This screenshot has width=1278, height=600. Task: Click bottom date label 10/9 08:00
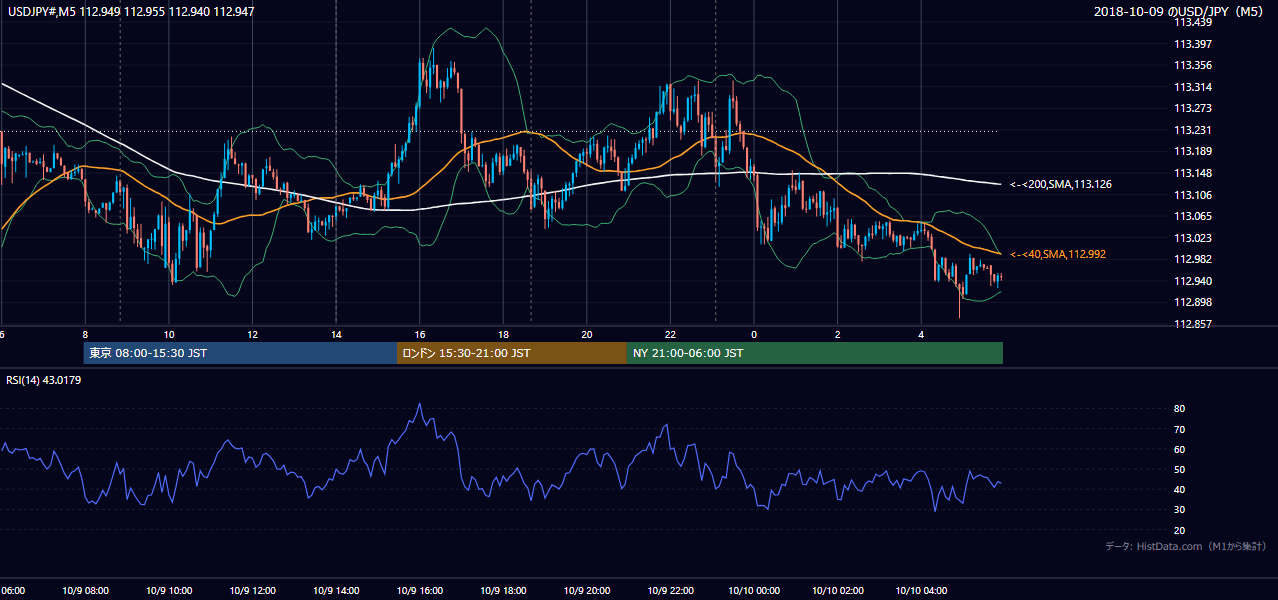86,590
